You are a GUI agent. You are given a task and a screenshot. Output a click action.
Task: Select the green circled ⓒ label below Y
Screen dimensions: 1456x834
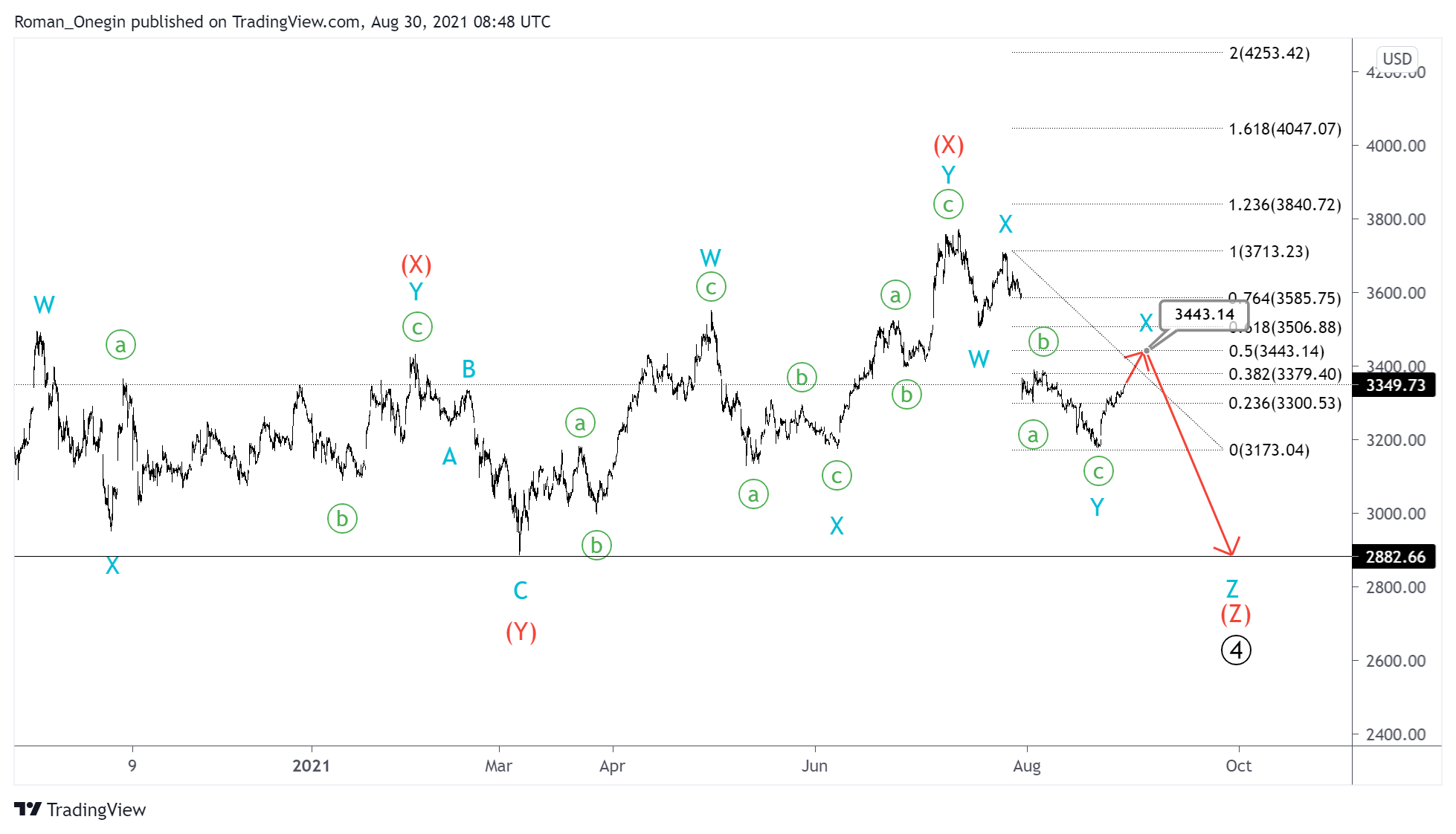[x=948, y=204]
